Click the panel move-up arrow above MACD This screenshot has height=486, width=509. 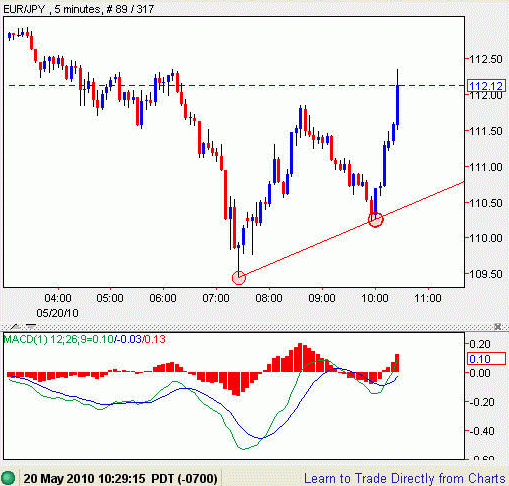15,327
